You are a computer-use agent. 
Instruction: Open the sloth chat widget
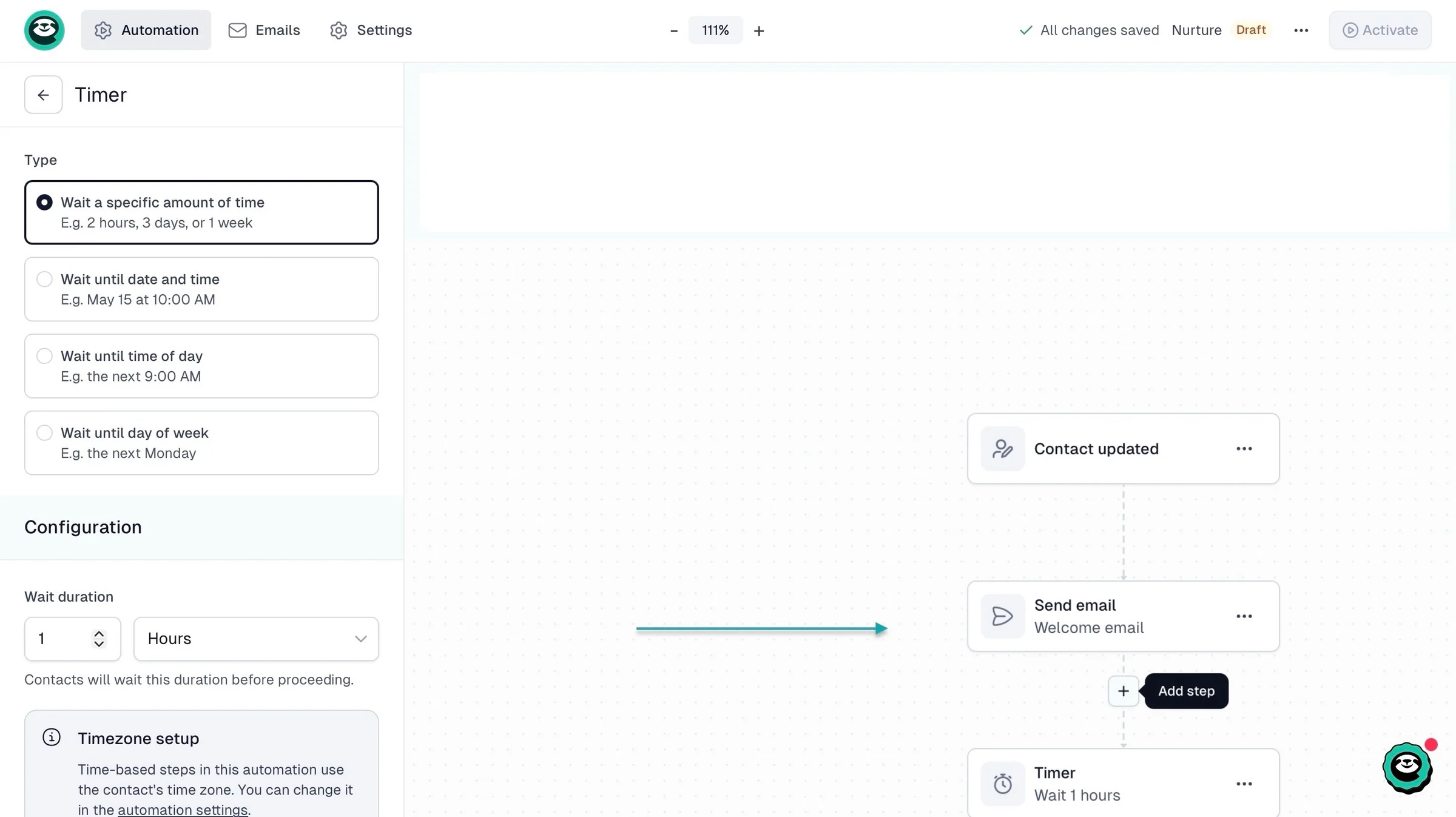[x=1407, y=767]
